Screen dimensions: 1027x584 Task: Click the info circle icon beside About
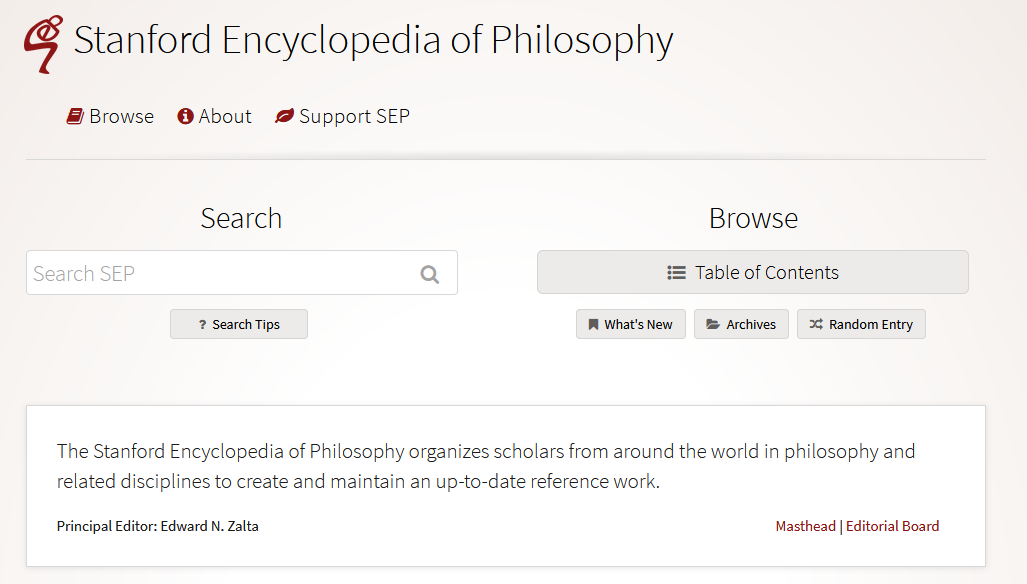coord(185,116)
